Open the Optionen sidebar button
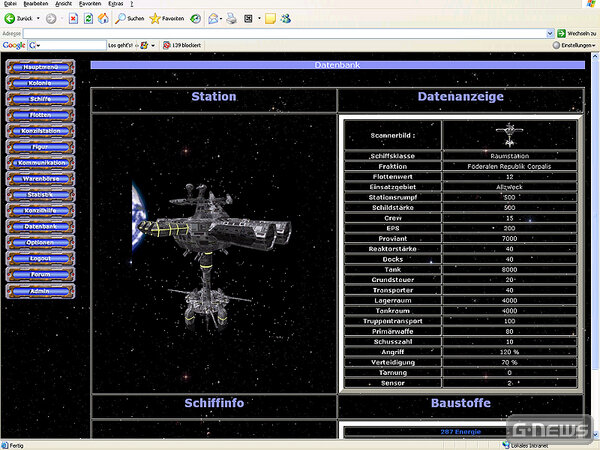The height and width of the screenshot is (450, 600). [x=41, y=243]
